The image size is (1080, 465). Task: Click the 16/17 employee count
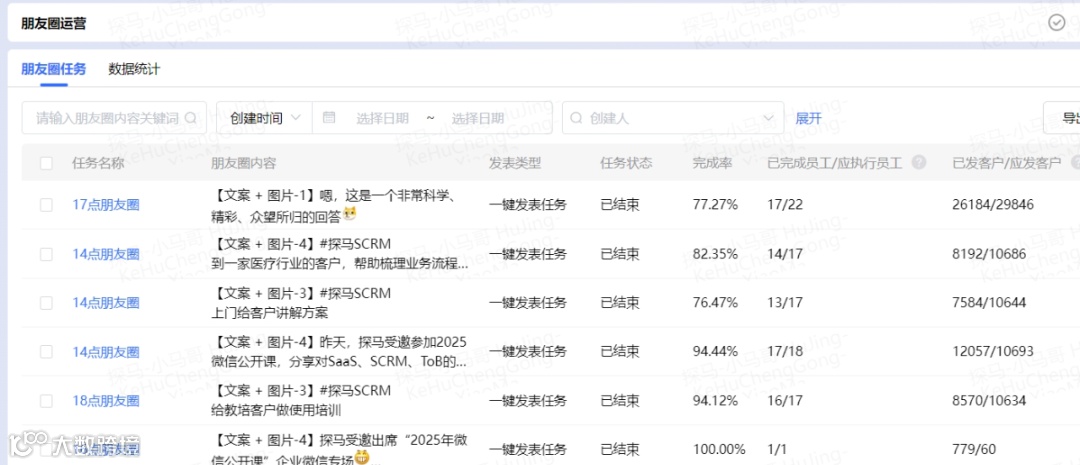coord(785,401)
